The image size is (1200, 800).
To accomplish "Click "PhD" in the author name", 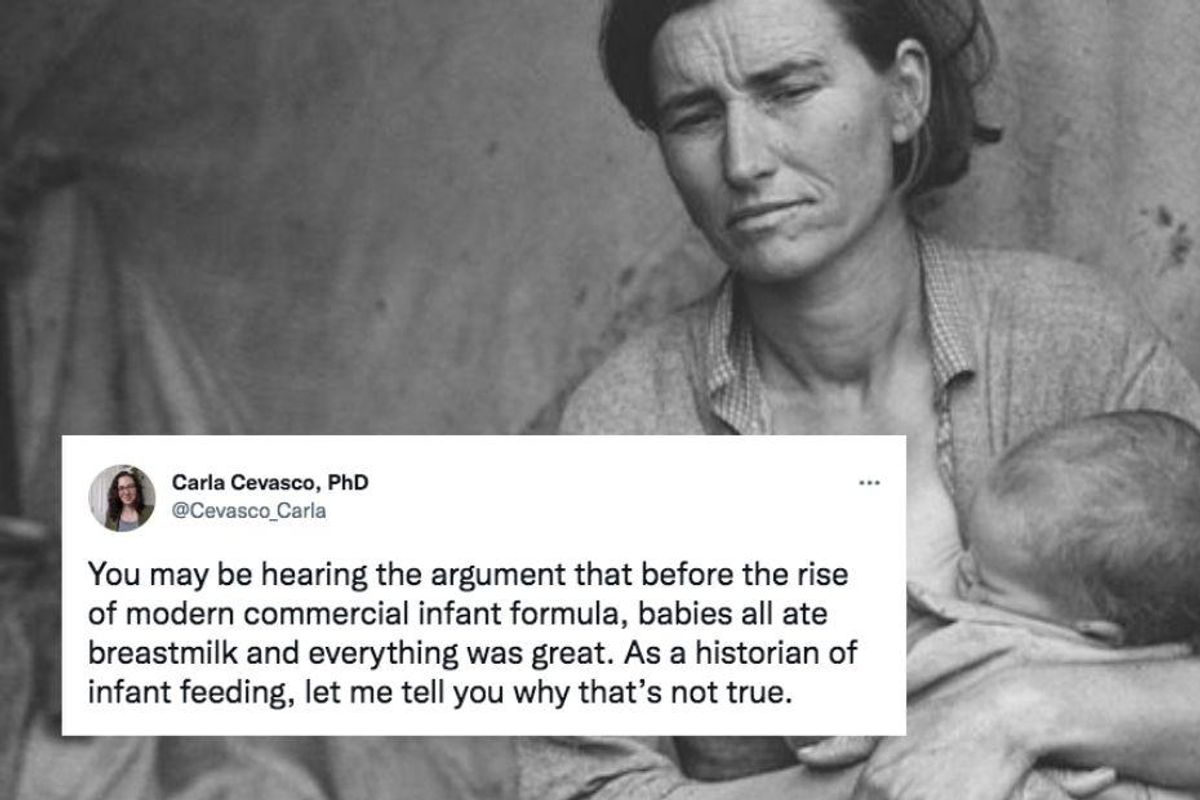I will [x=351, y=483].
